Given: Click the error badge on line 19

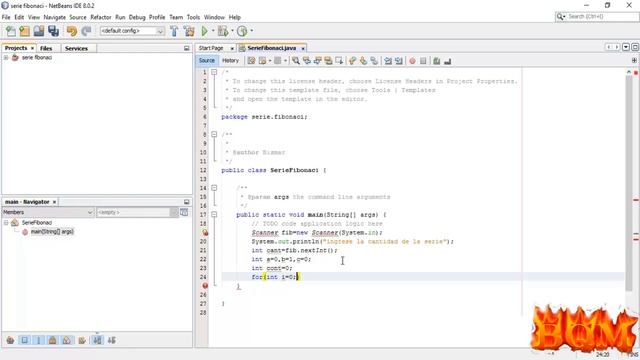Looking at the screenshot, I should point(205,233).
